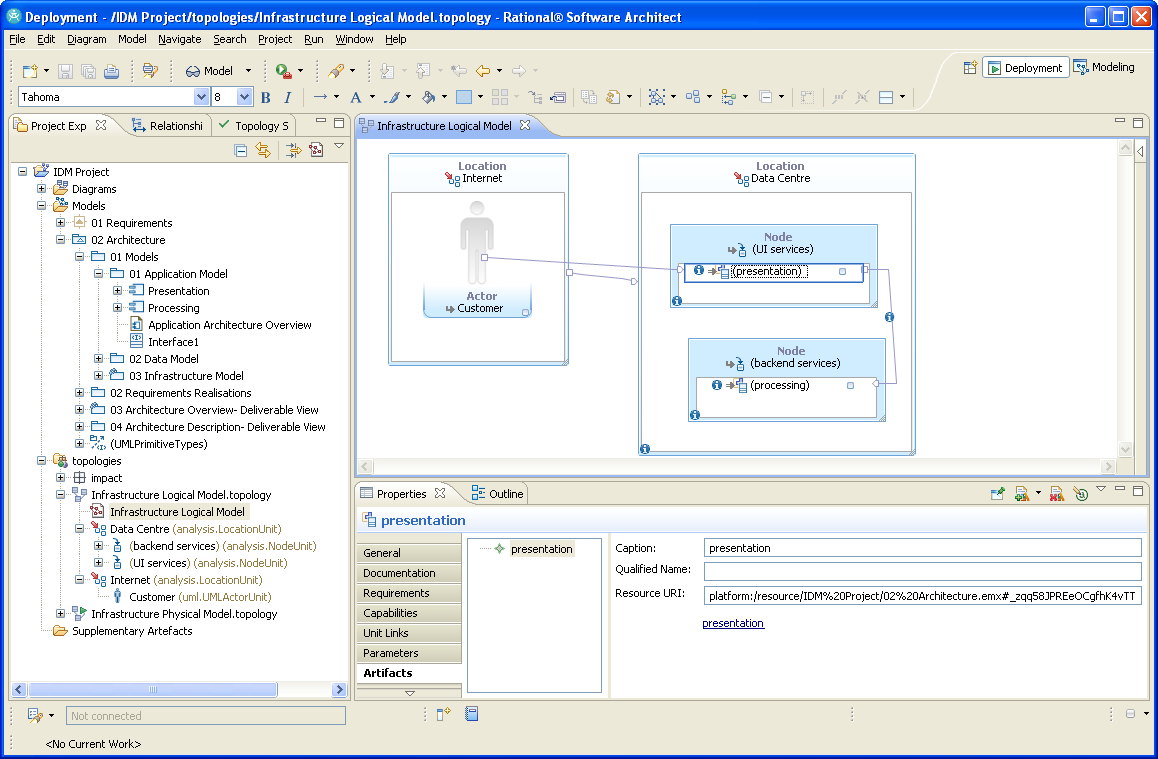Viewport: 1158px width, 759px height.
Task: Click the Print icon in toolbar
Action: [112, 71]
